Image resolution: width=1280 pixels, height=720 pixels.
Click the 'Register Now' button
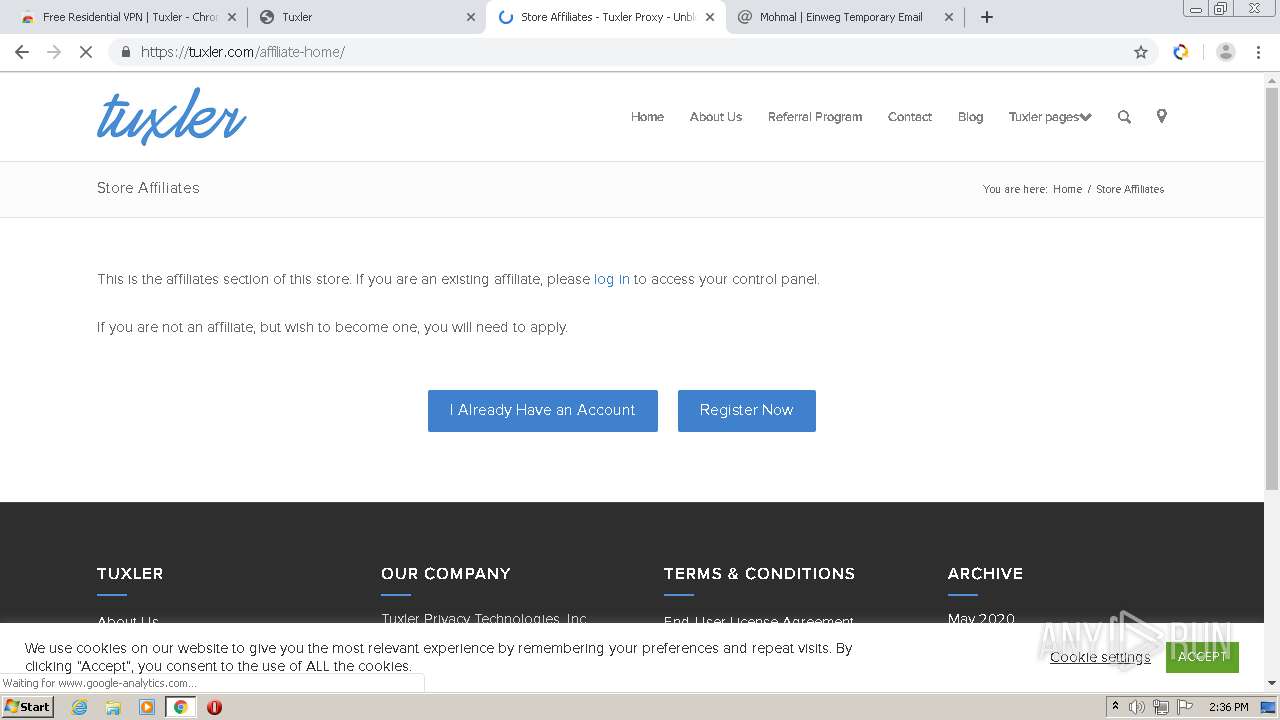(747, 411)
